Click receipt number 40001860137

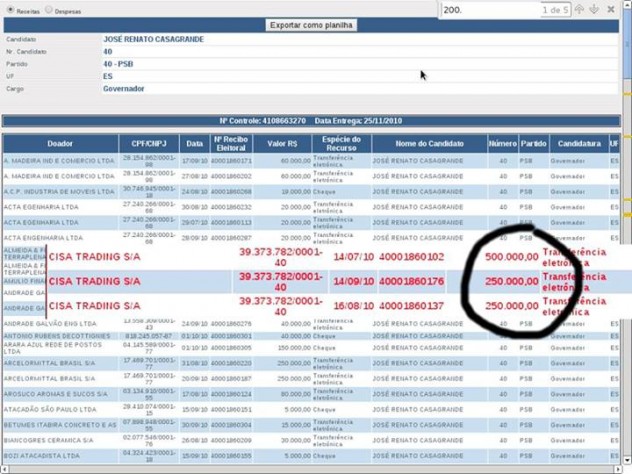412,306
